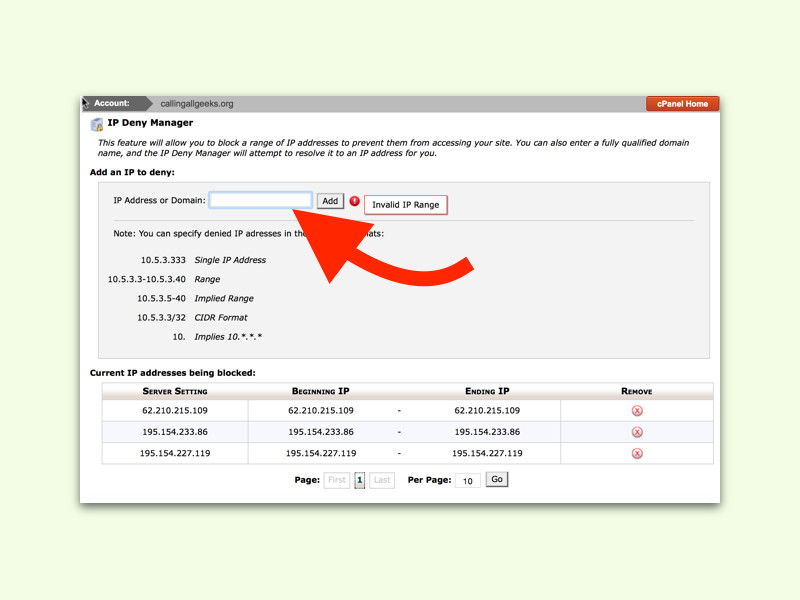Select server setting cell 195.154.233.86
800x600 pixels.
tap(175, 432)
